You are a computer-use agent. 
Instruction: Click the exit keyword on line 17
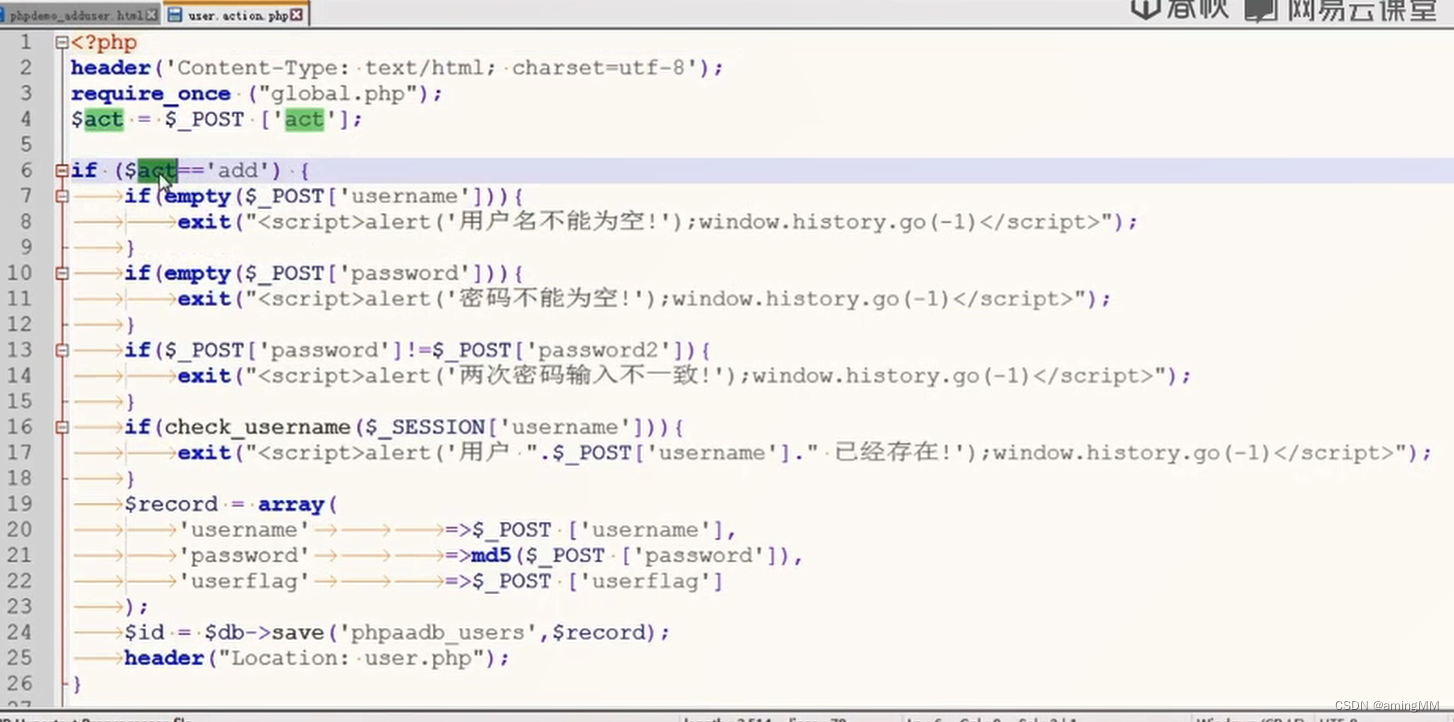(204, 453)
